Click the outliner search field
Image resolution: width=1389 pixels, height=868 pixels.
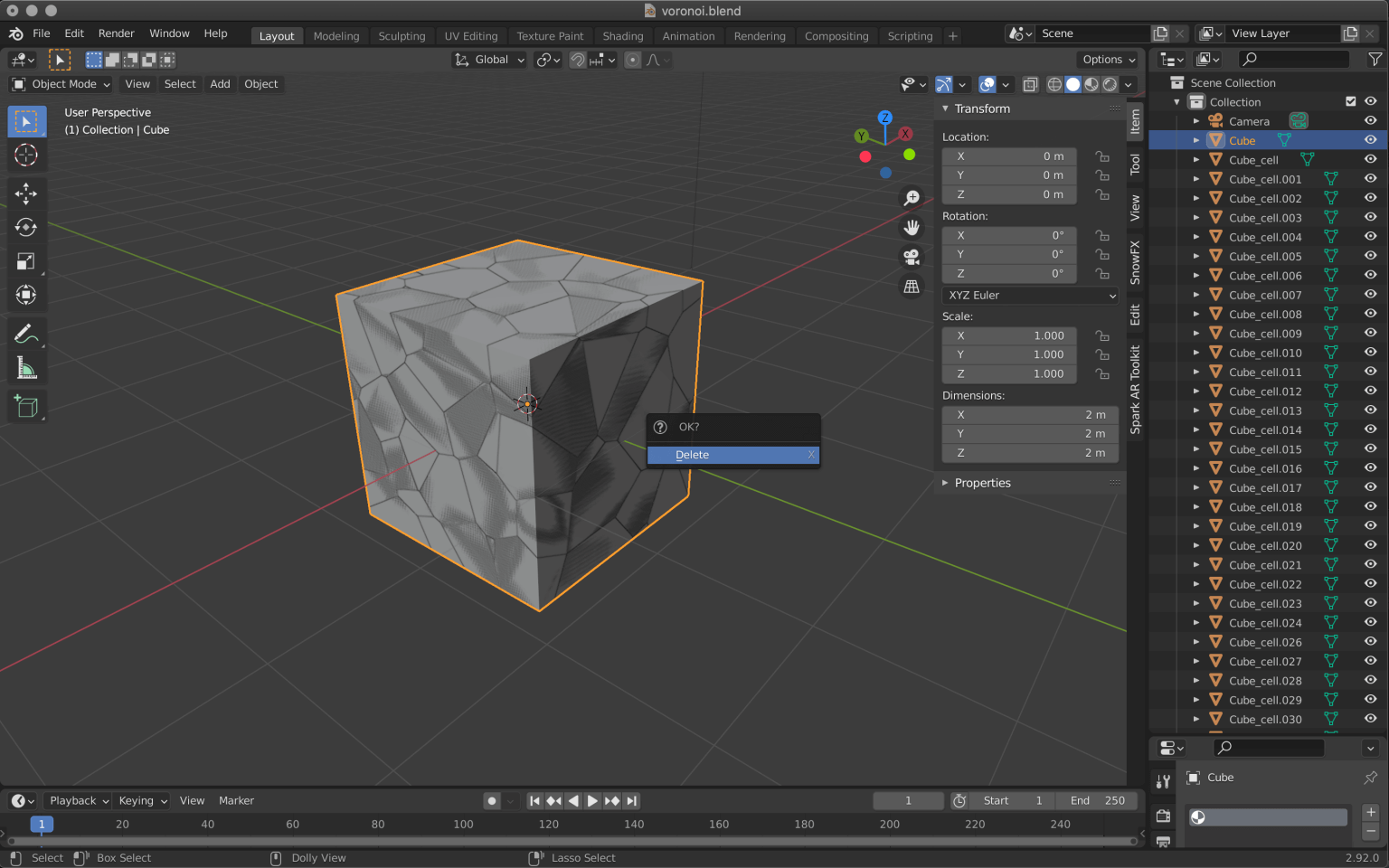tap(1292, 59)
